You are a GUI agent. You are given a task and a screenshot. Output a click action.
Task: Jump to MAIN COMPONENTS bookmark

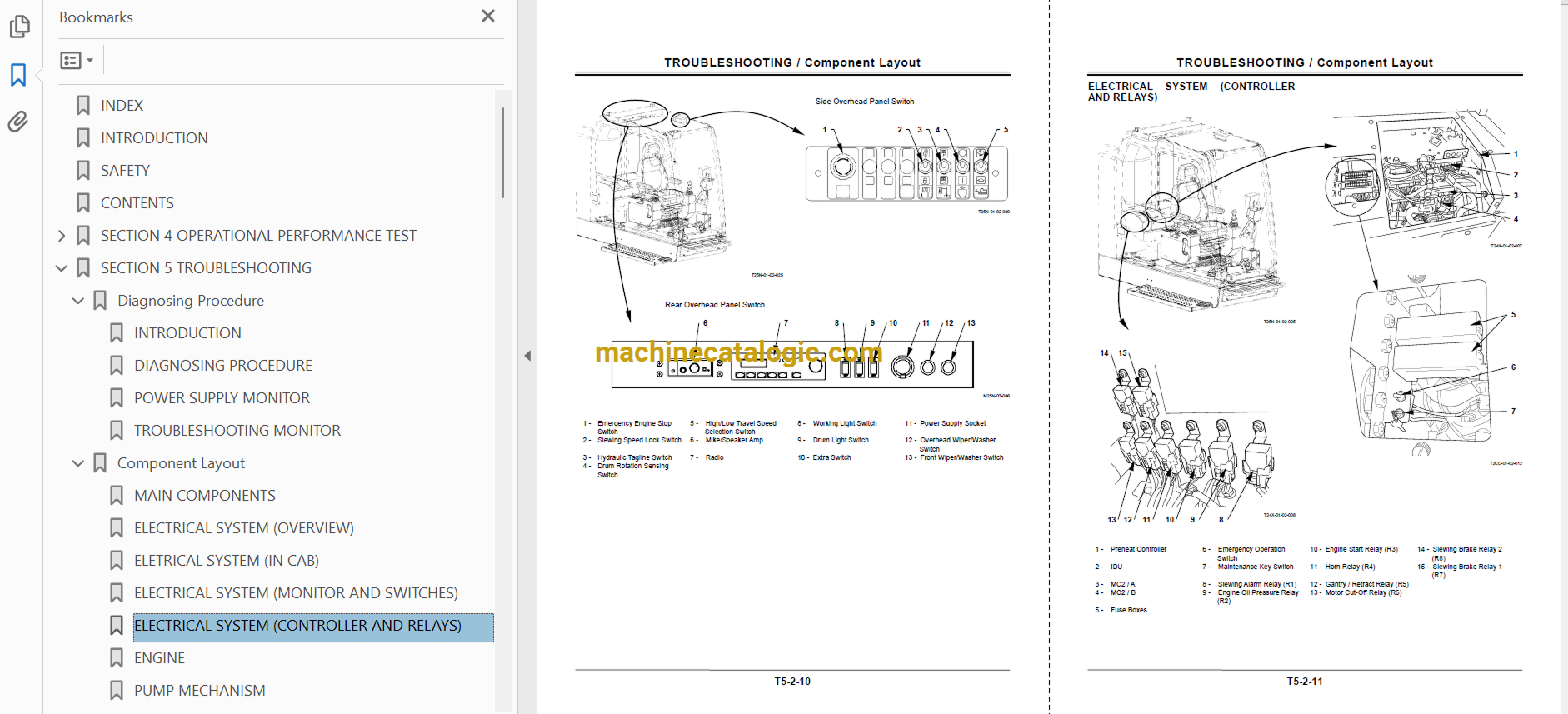point(205,496)
